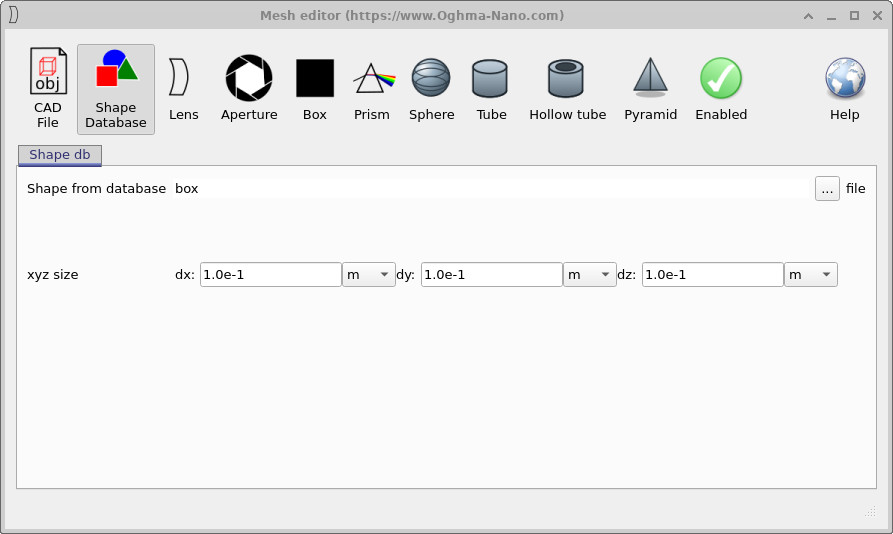Click the shape from database 'box' field
893x534 pixels.
490,188
